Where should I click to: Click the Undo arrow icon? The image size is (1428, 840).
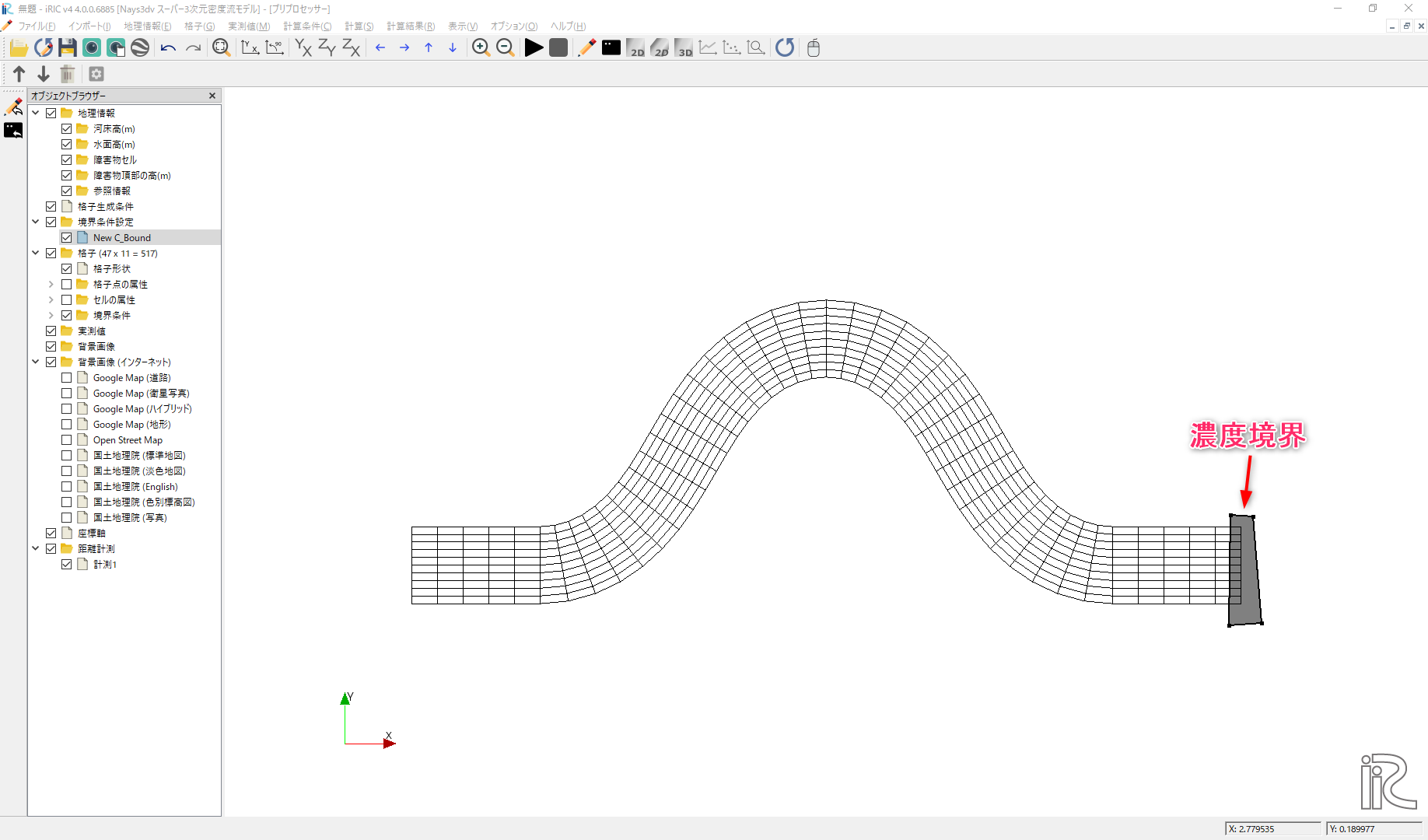(x=168, y=48)
